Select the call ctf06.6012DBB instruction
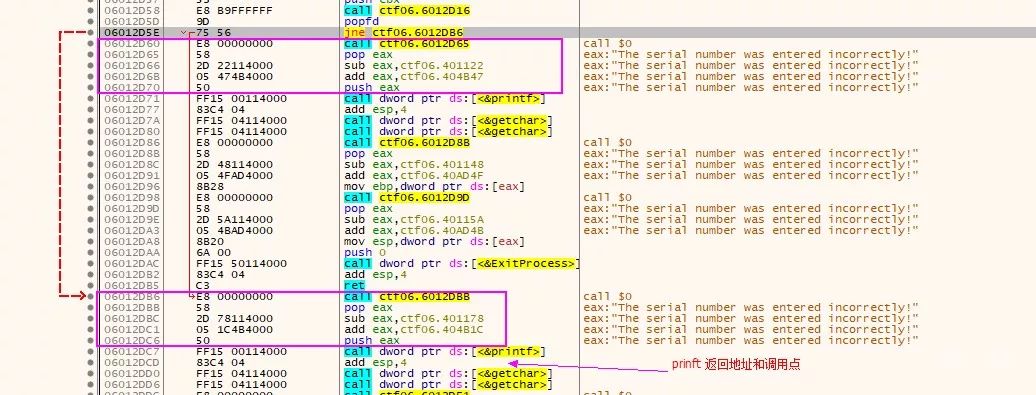The height and width of the screenshot is (395, 1036). pyautogui.click(x=407, y=297)
